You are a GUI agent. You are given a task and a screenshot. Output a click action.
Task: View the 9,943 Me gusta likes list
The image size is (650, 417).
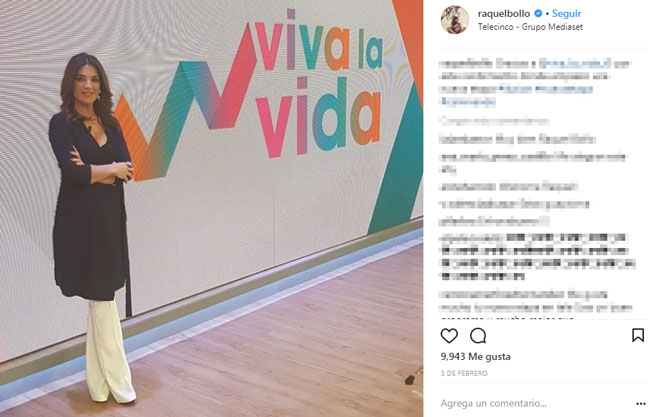(x=475, y=356)
